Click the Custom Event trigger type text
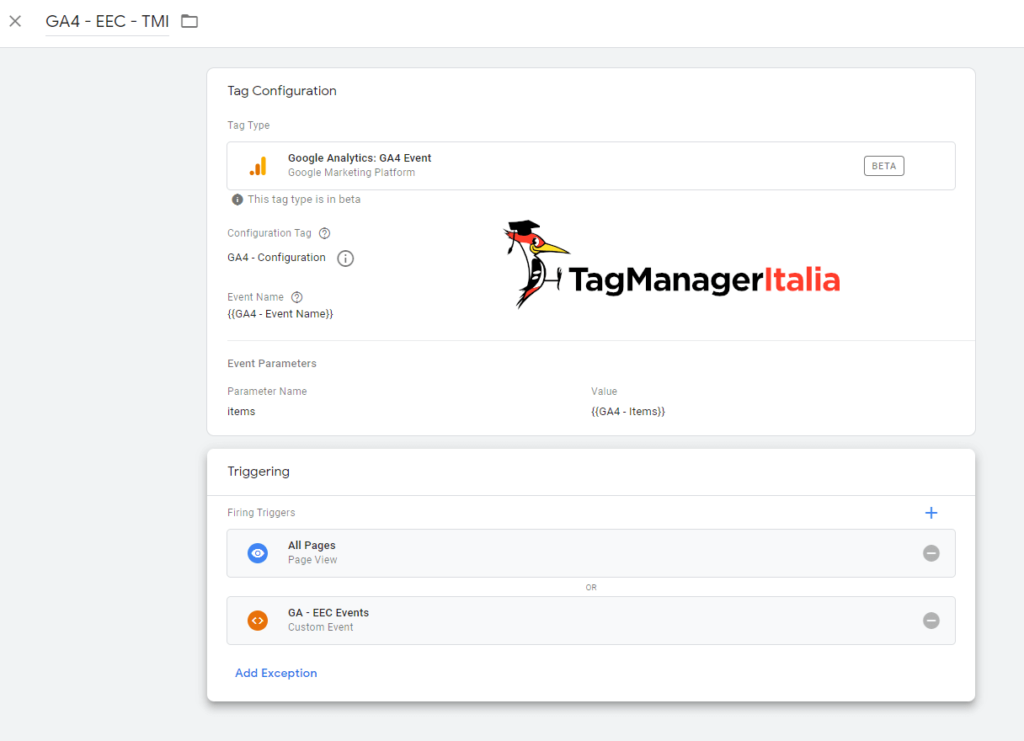This screenshot has height=741, width=1024. tap(321, 627)
